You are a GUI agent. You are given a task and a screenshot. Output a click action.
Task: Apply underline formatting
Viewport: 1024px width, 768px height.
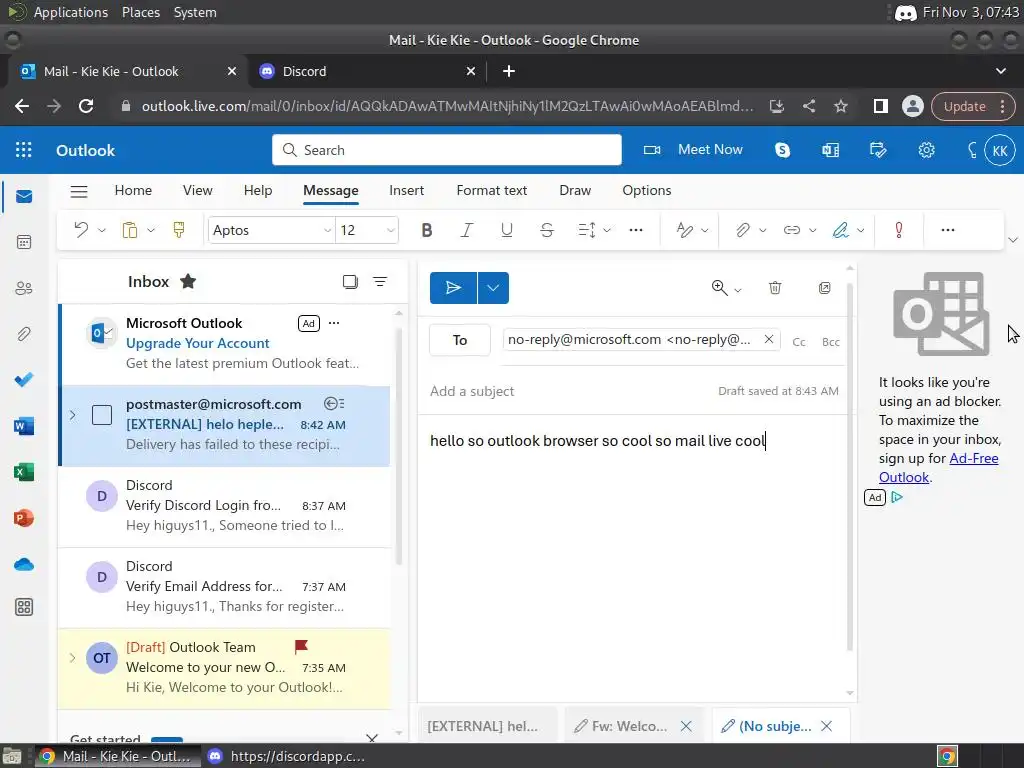coord(507,230)
